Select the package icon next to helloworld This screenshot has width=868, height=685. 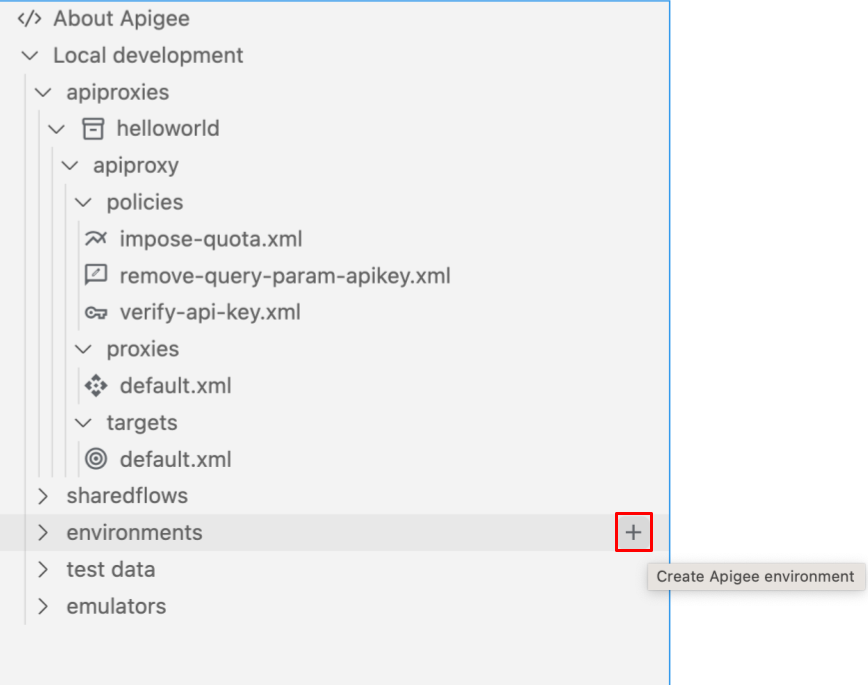tap(93, 128)
